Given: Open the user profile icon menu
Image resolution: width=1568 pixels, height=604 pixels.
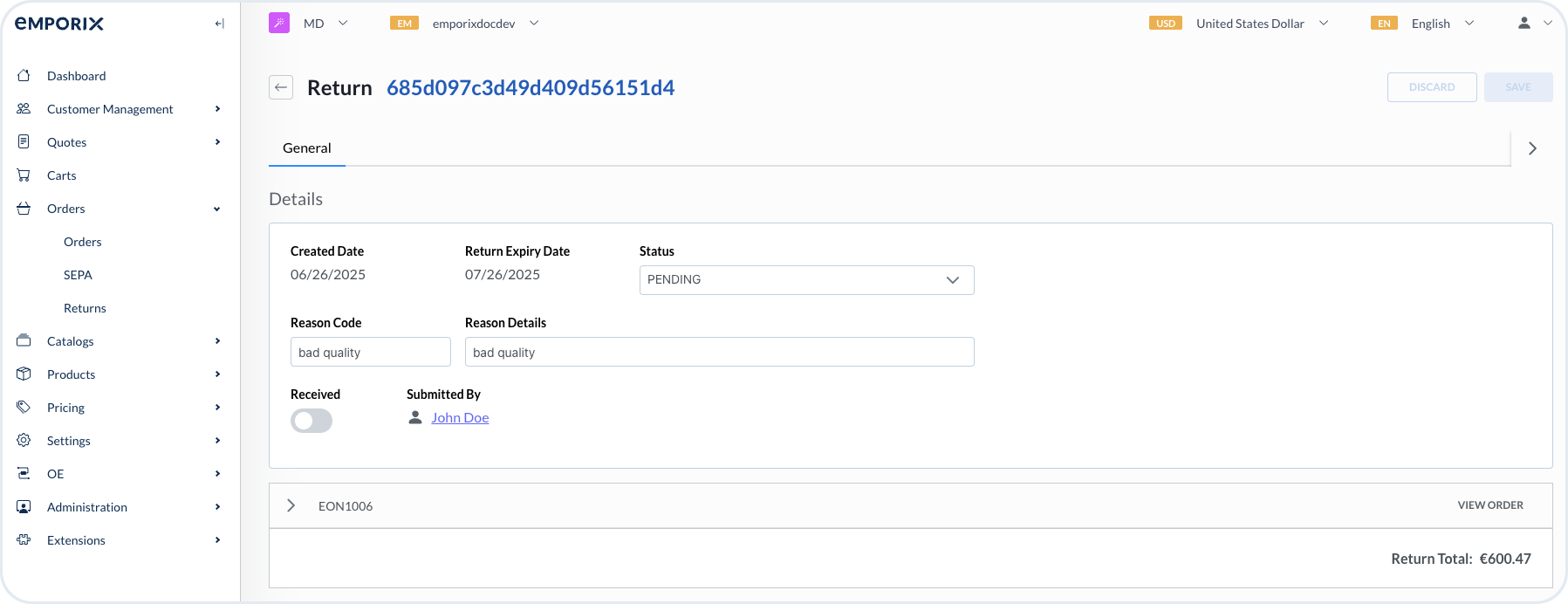Looking at the screenshot, I should tap(1524, 24).
